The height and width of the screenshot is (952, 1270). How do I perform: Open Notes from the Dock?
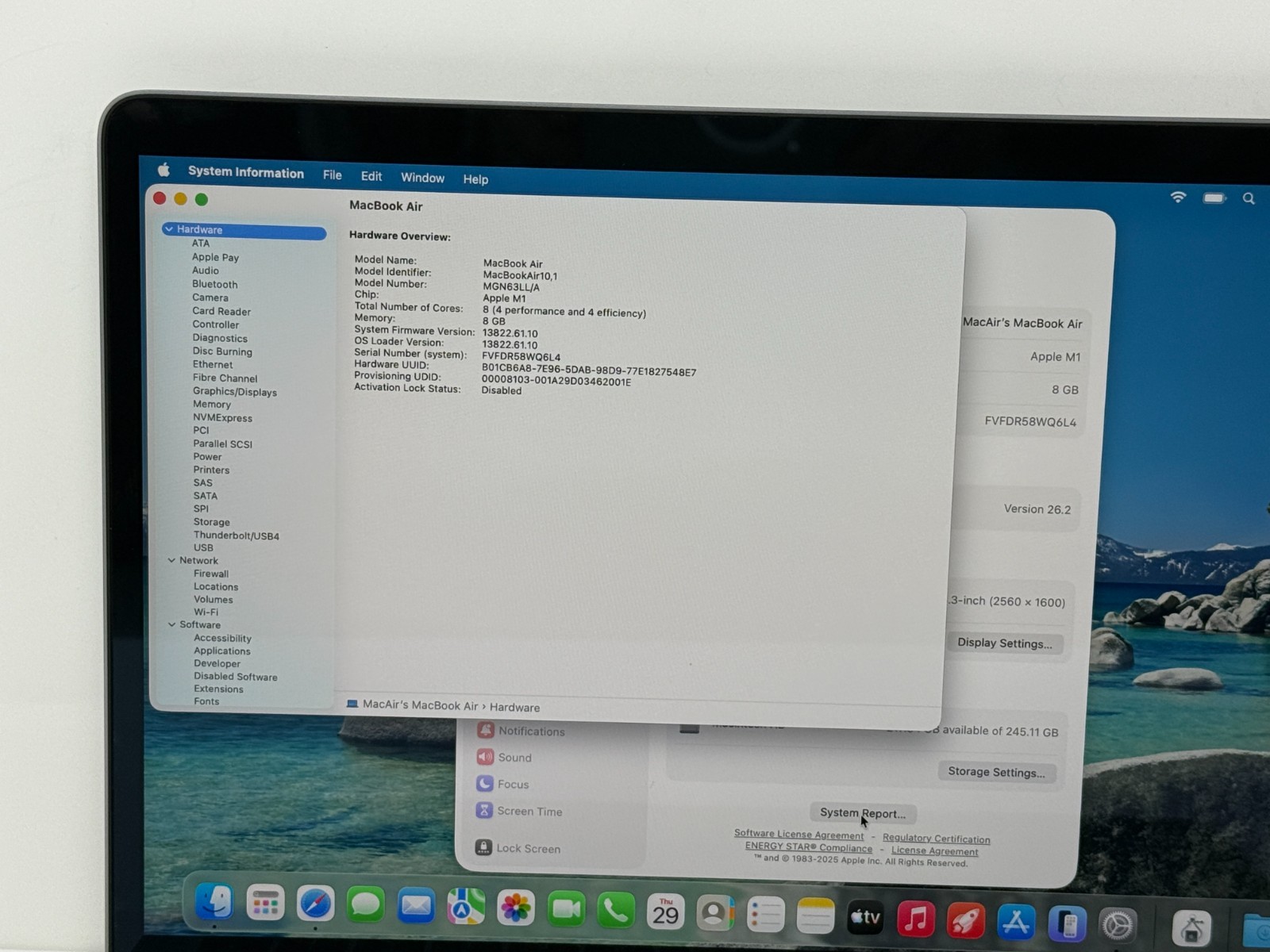pyautogui.click(x=815, y=916)
